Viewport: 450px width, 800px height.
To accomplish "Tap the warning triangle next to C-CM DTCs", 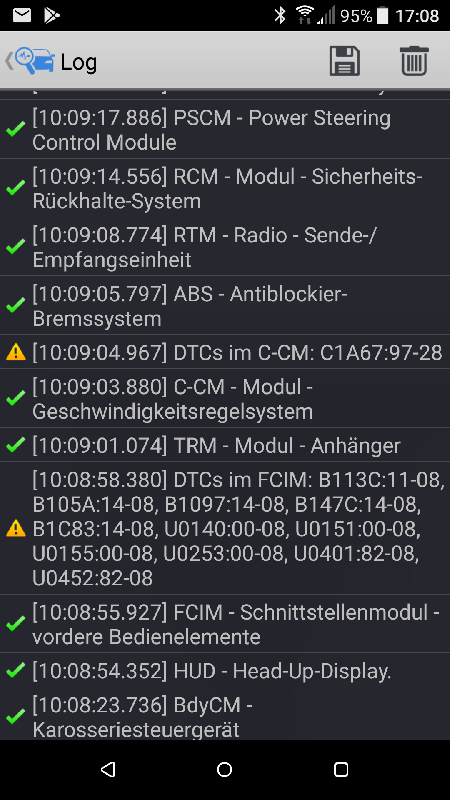I will point(16,352).
